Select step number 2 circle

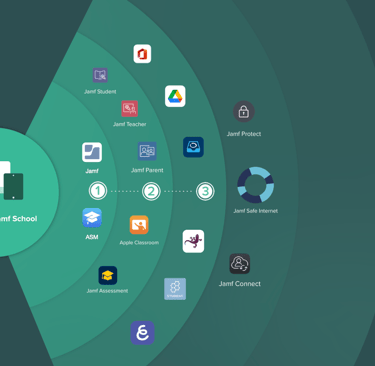151,191
